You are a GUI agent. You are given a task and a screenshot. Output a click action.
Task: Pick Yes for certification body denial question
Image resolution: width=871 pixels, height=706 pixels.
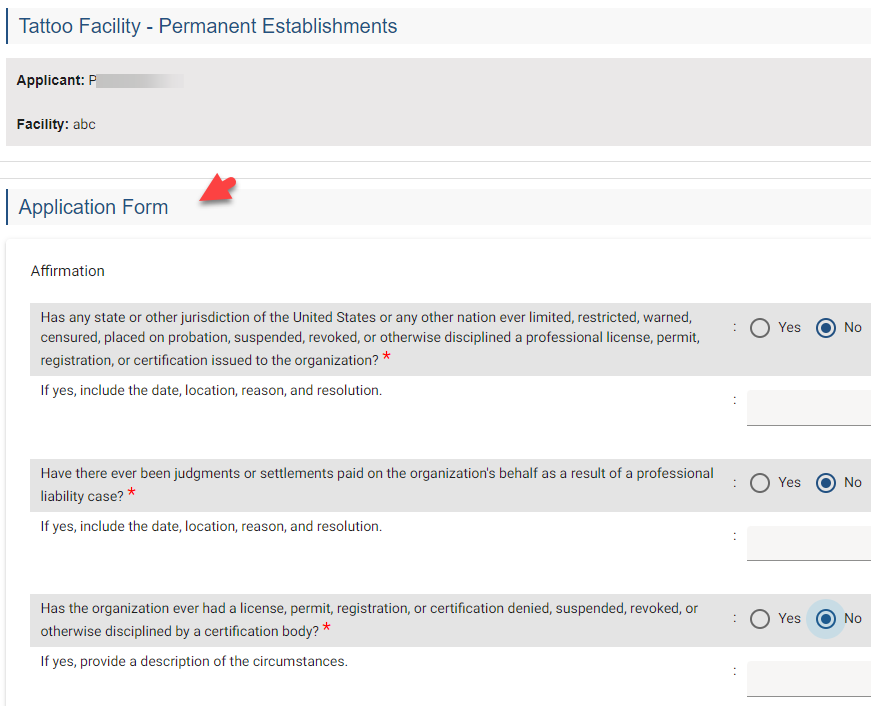coord(760,619)
